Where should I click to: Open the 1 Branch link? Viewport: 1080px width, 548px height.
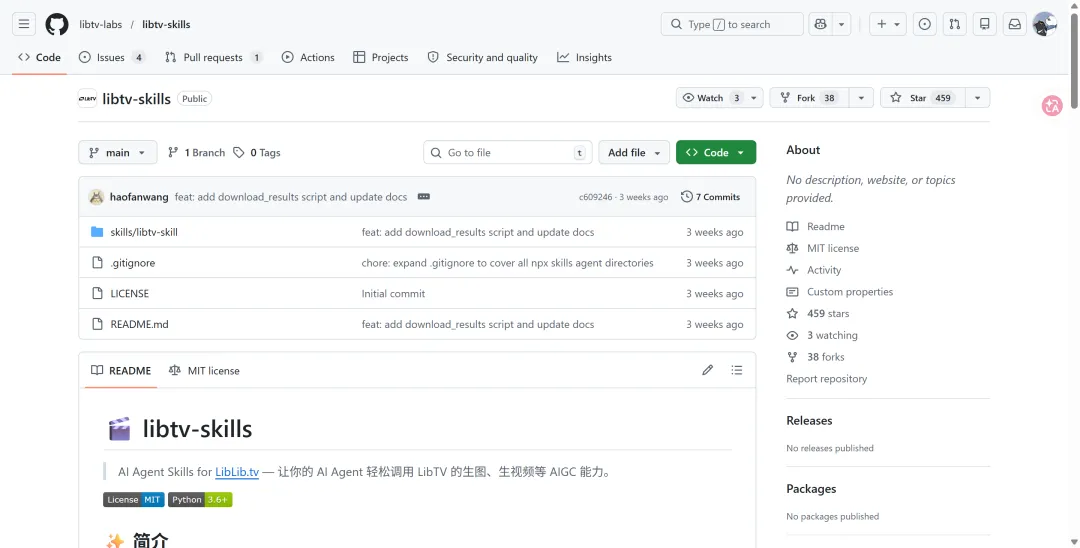196,152
